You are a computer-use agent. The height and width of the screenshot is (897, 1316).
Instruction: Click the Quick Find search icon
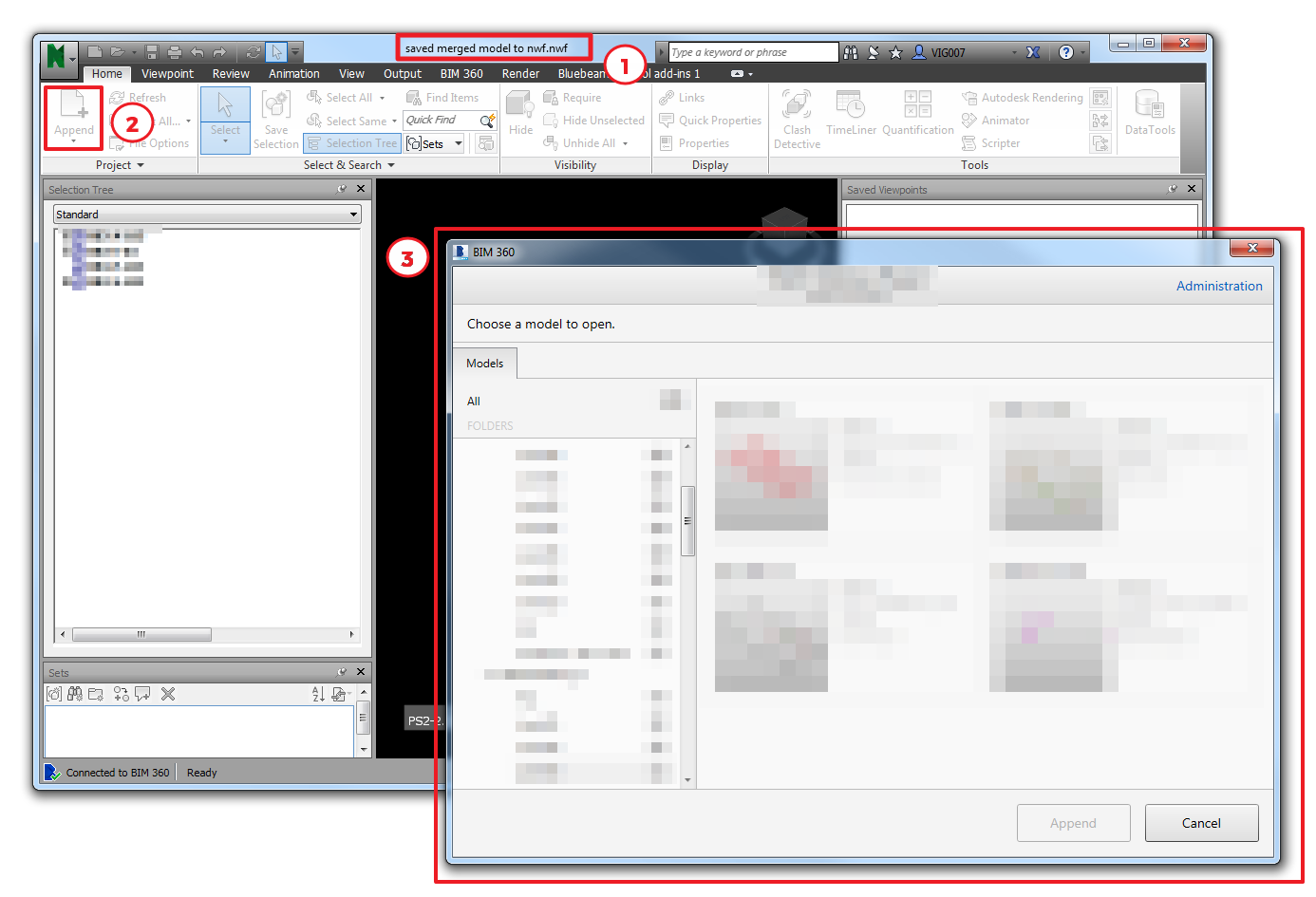click(x=487, y=121)
